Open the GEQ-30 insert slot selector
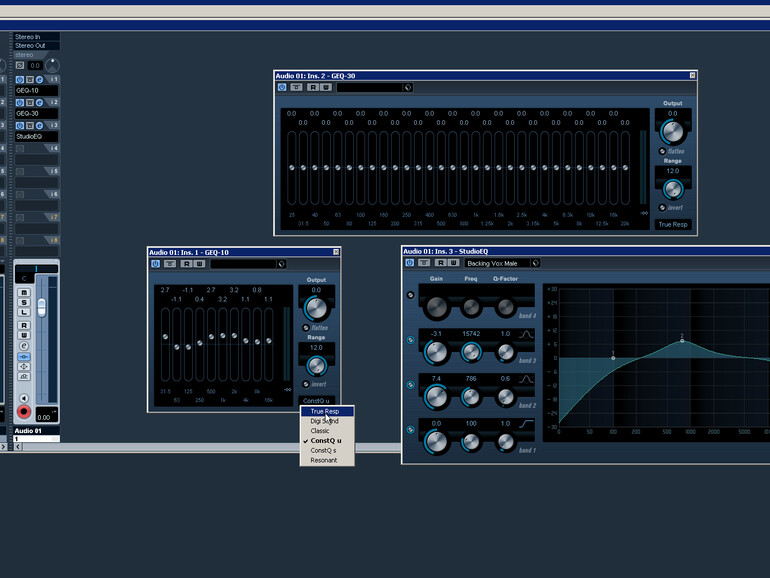The height and width of the screenshot is (578, 770). coord(36,113)
